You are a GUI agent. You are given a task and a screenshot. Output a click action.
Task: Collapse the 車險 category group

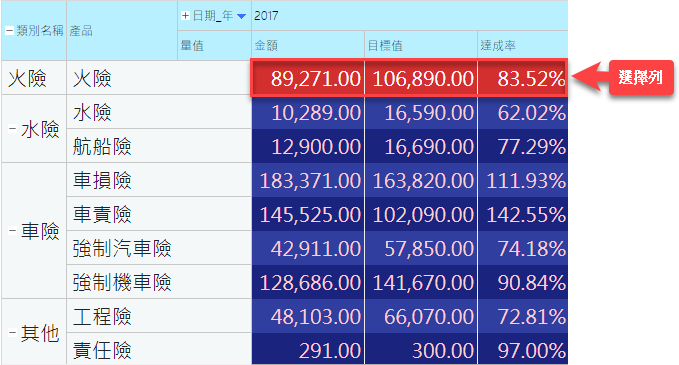tap(12, 231)
